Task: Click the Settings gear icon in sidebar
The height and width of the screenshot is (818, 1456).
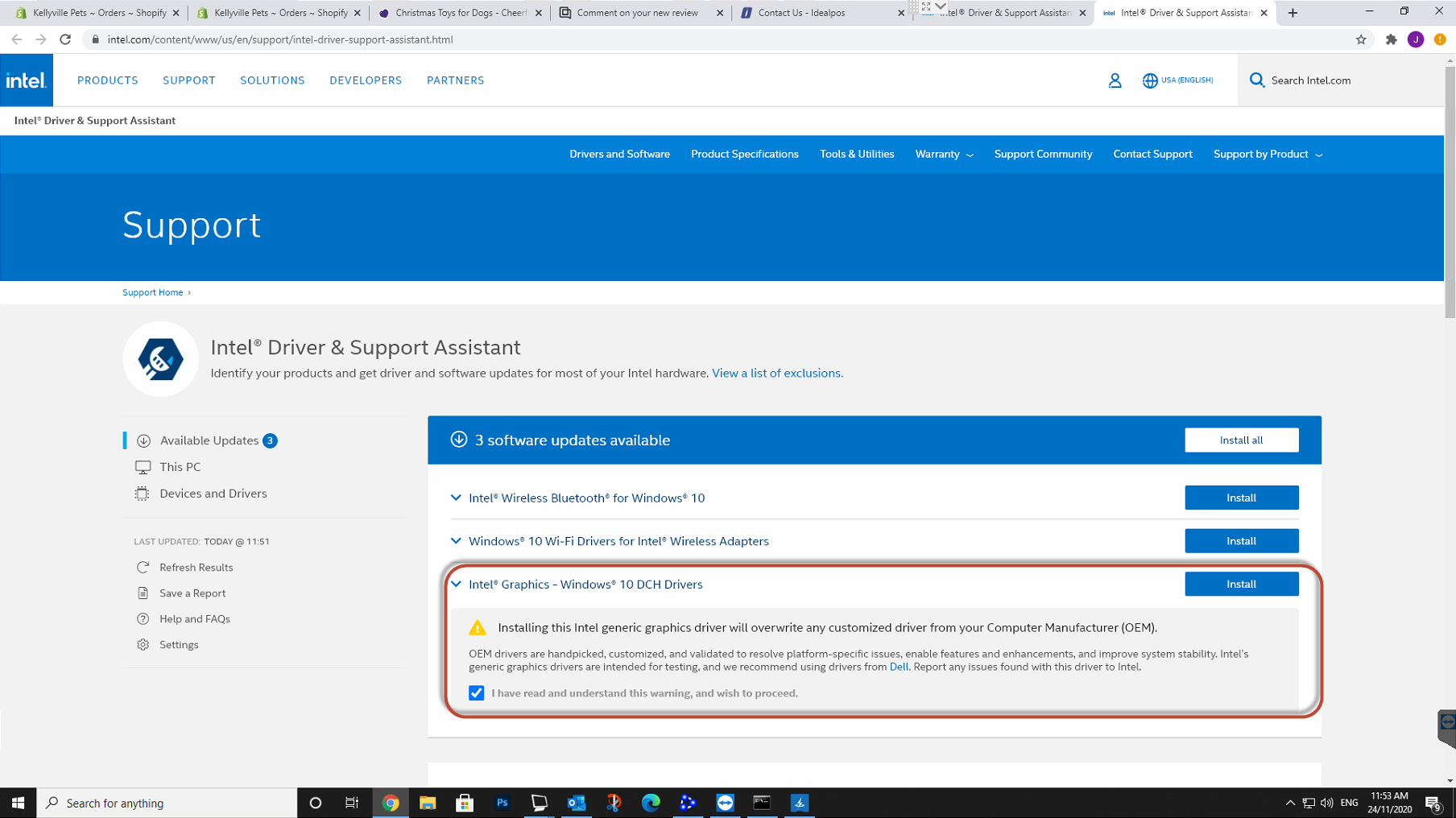Action: coord(143,645)
